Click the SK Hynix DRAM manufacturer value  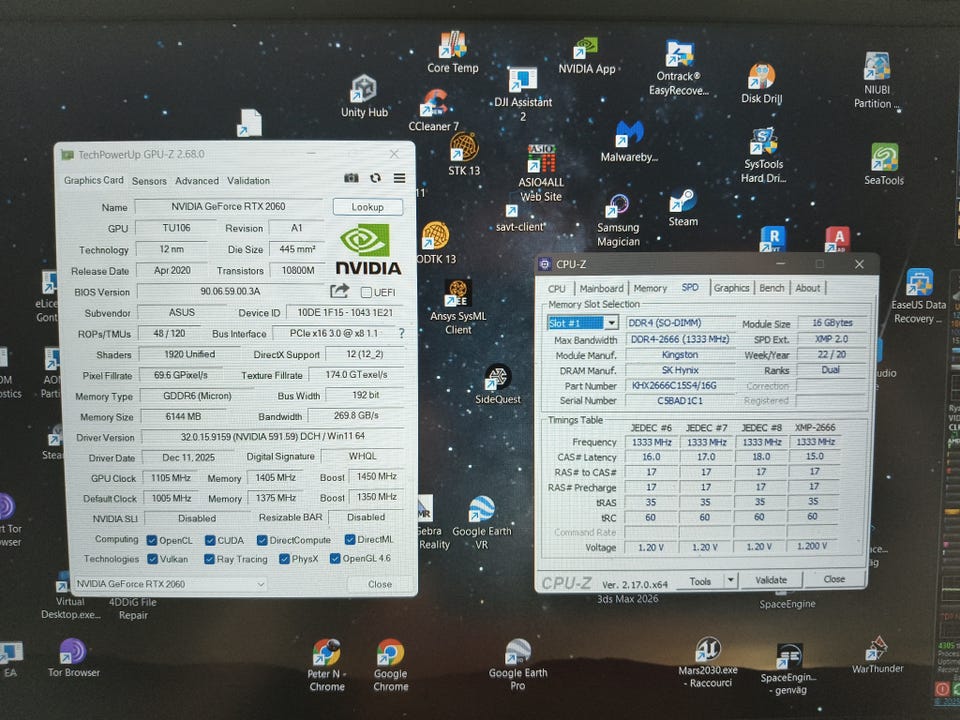(680, 370)
